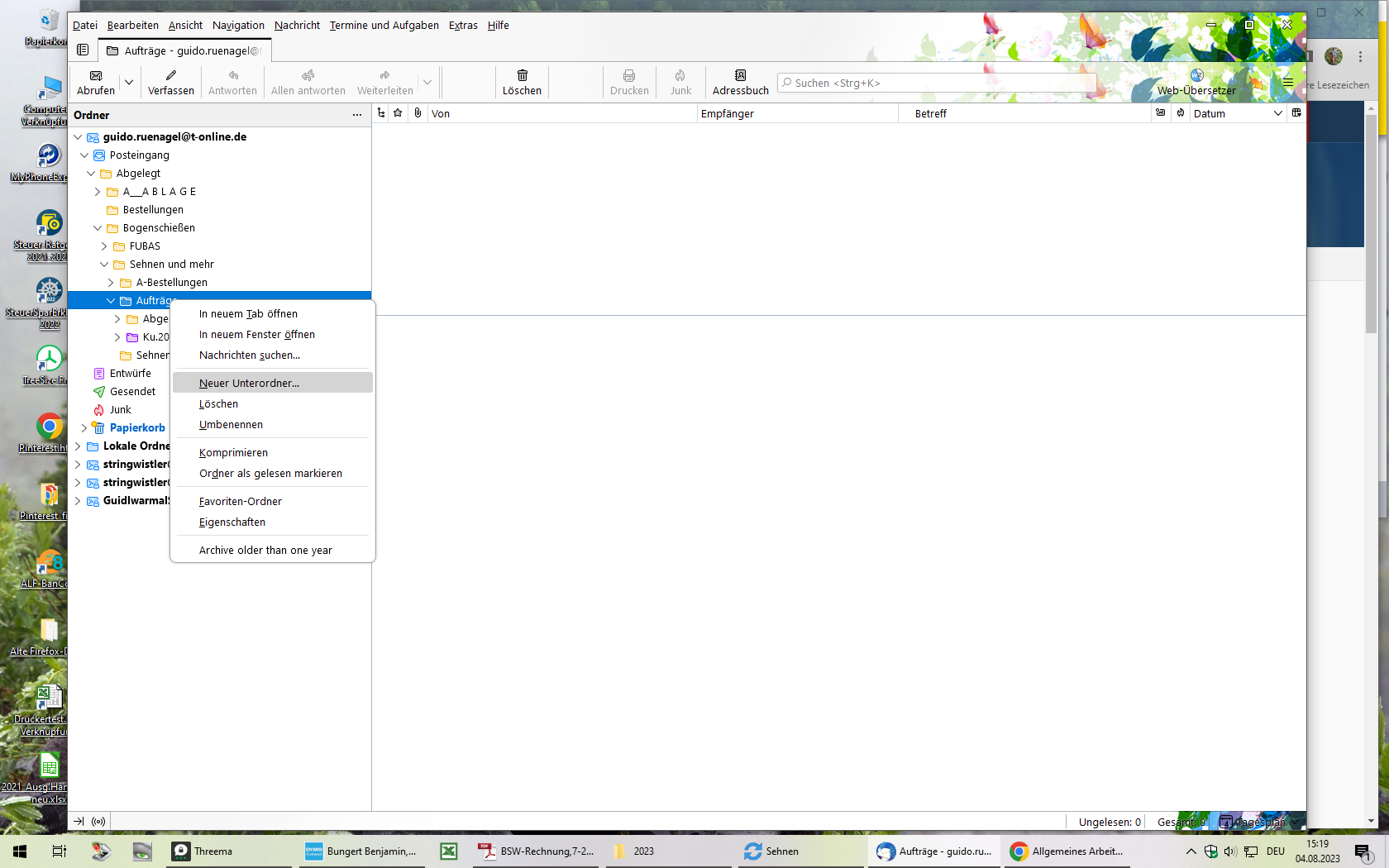Click the thread column header icon

tap(381, 113)
